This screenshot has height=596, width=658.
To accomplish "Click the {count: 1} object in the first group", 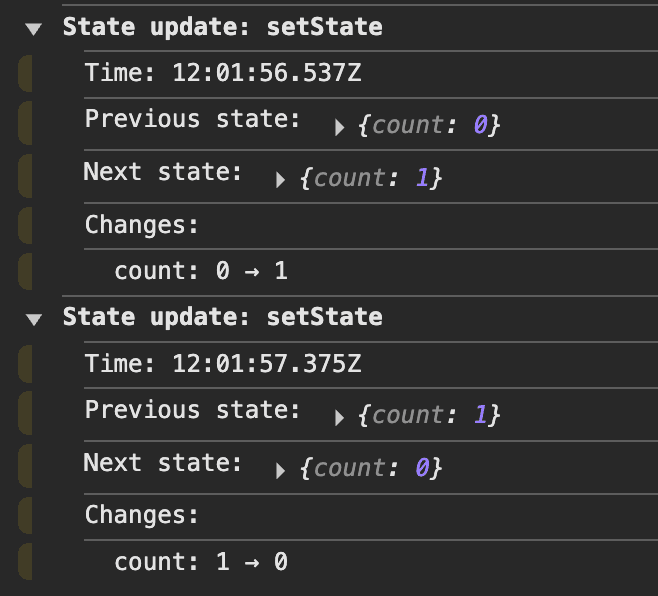I will (370, 179).
